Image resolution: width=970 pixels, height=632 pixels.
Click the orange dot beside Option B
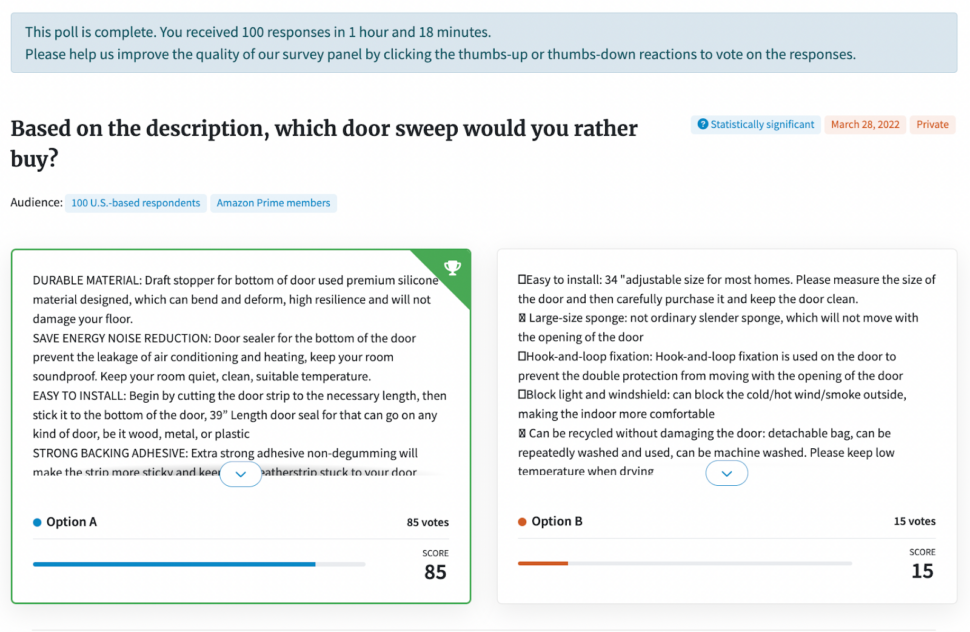[522, 522]
